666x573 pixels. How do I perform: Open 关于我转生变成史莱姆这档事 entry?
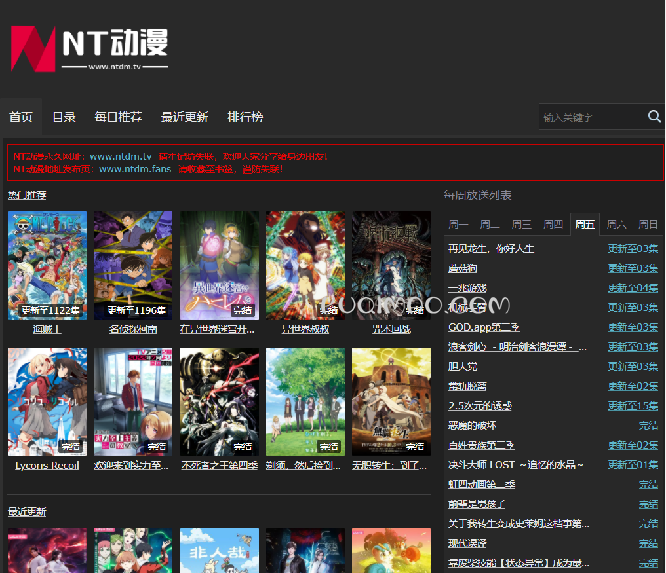click(x=519, y=524)
